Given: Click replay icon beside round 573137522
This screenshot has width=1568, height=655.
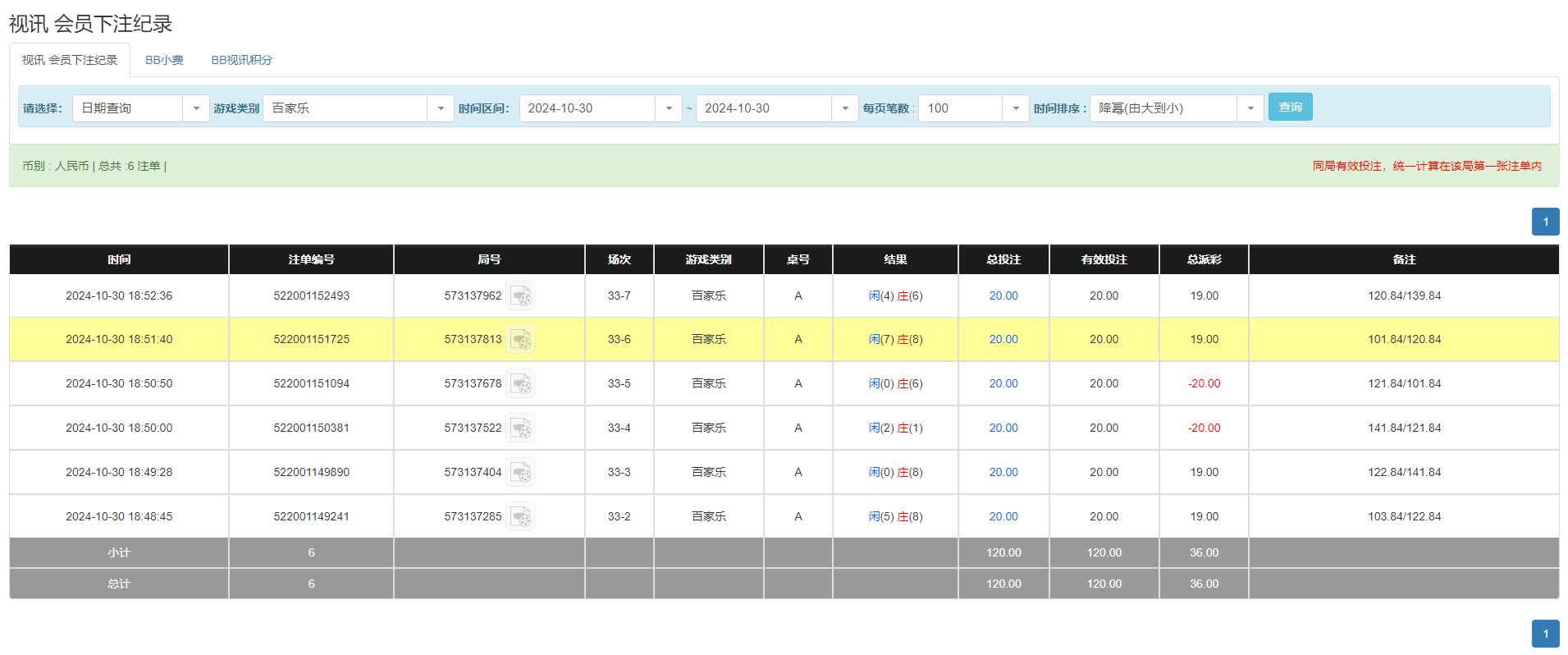Looking at the screenshot, I should point(519,428).
